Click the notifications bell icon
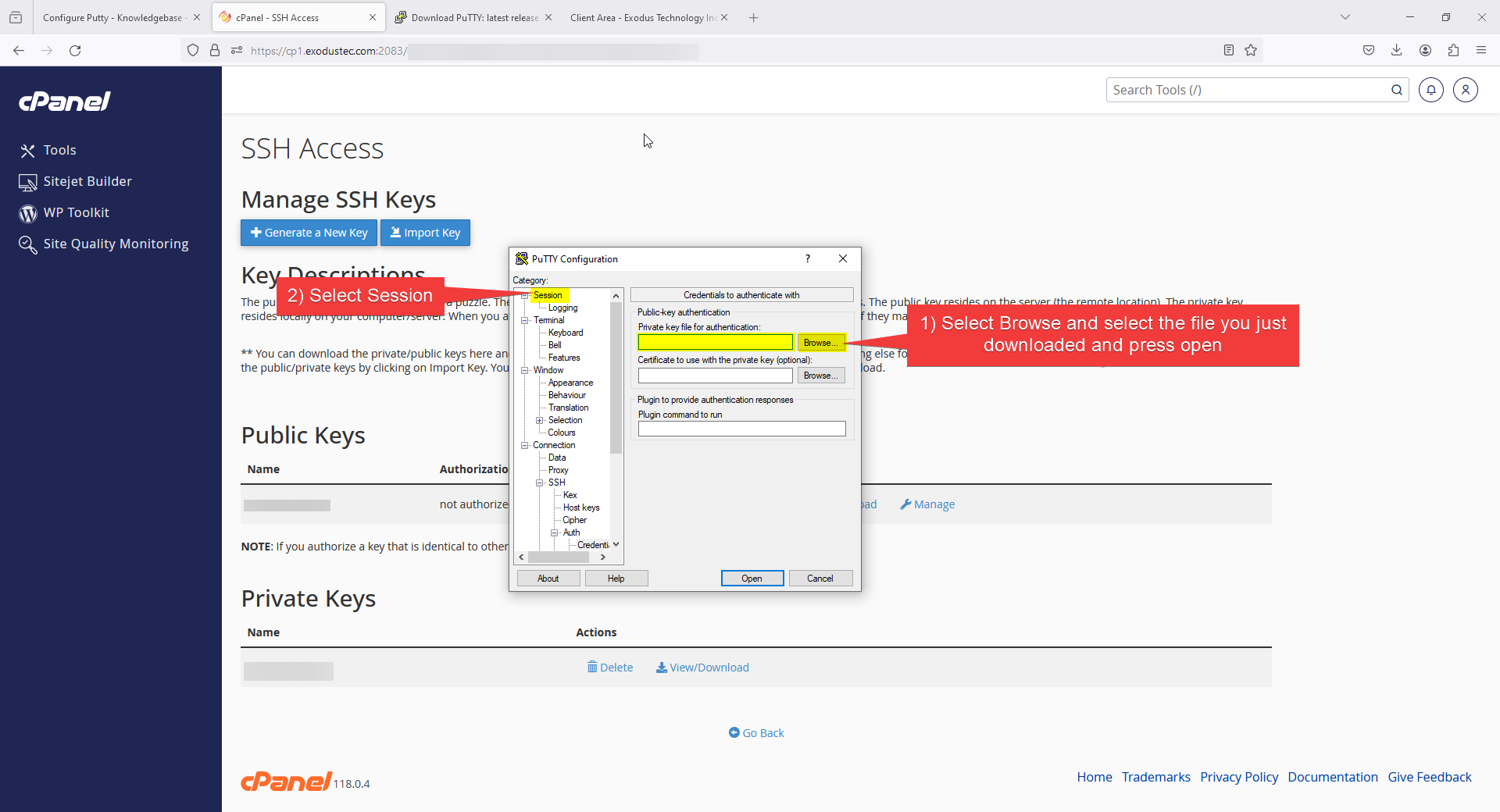1500x812 pixels. point(1431,90)
